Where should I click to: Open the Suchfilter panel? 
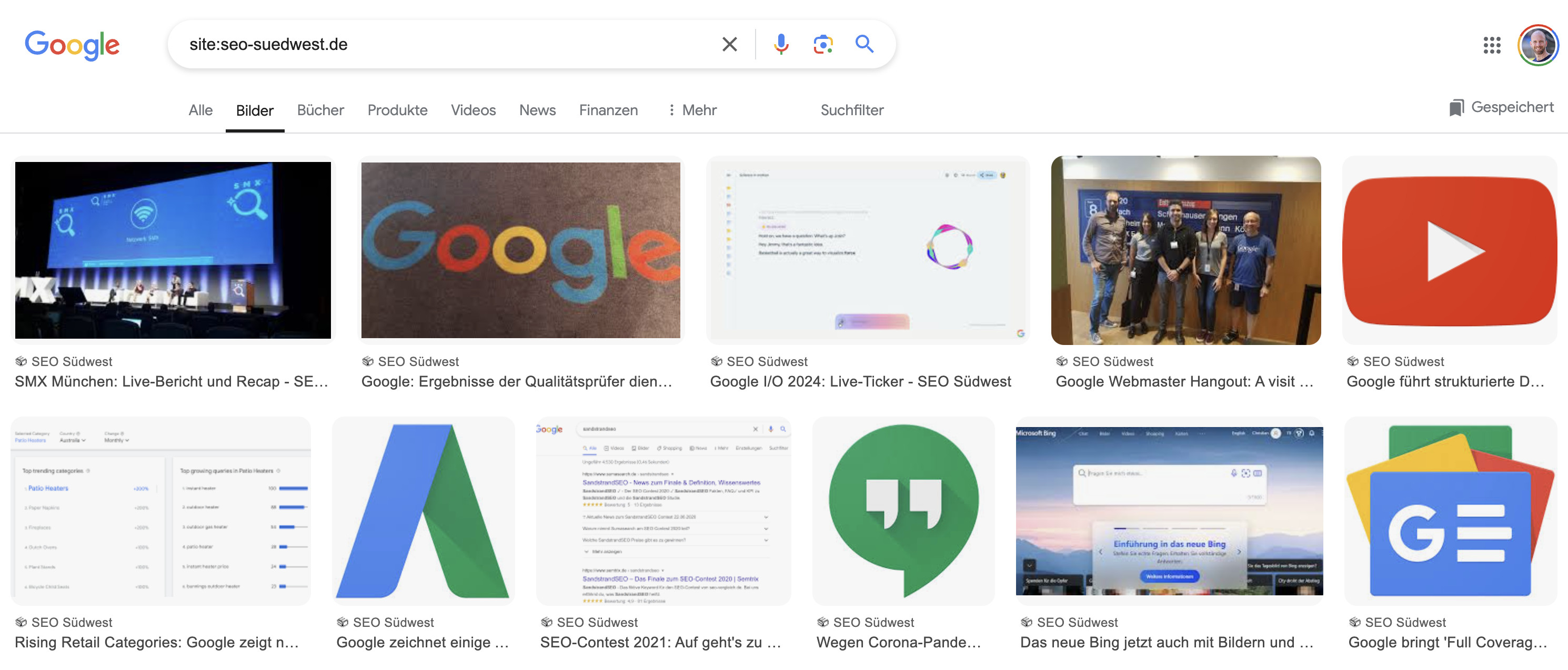pyautogui.click(x=851, y=110)
